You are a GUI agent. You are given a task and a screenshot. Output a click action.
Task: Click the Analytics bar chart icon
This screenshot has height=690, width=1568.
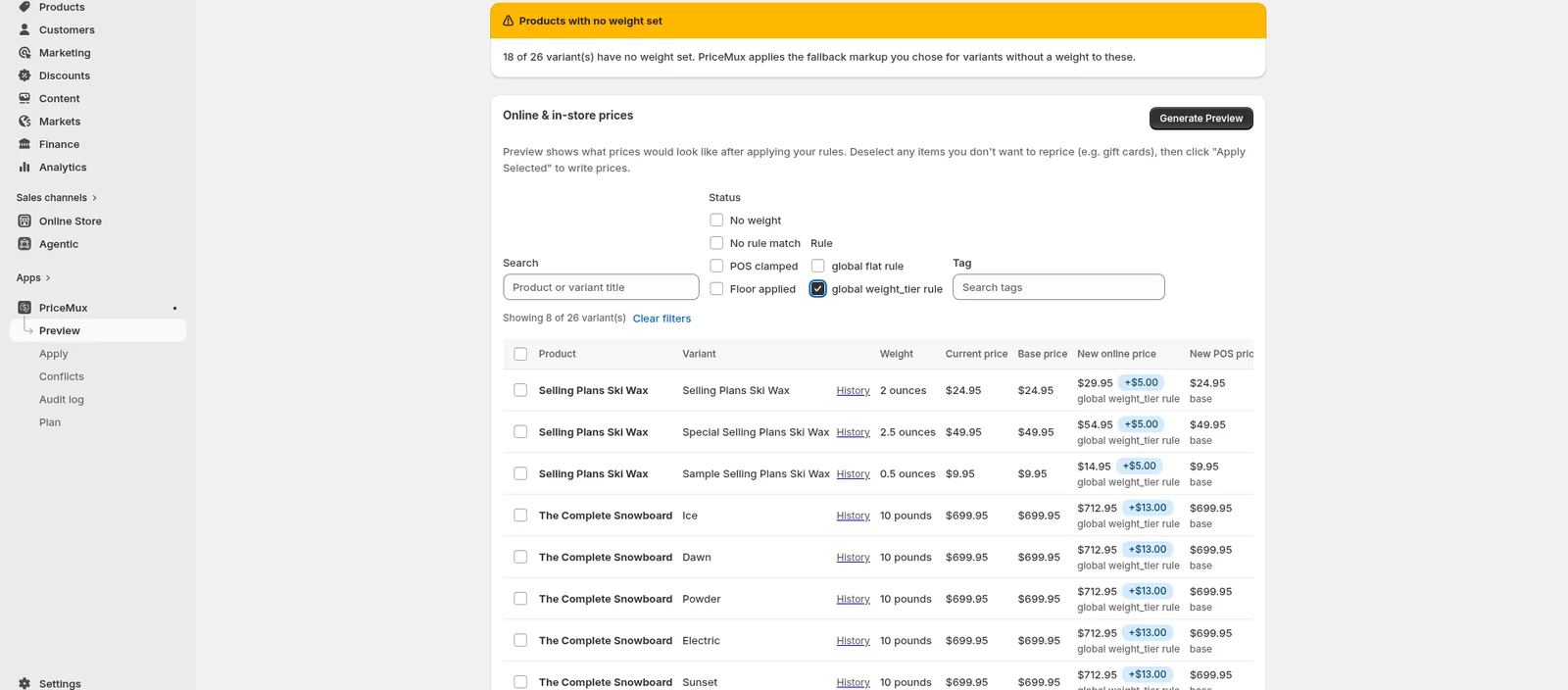24,167
